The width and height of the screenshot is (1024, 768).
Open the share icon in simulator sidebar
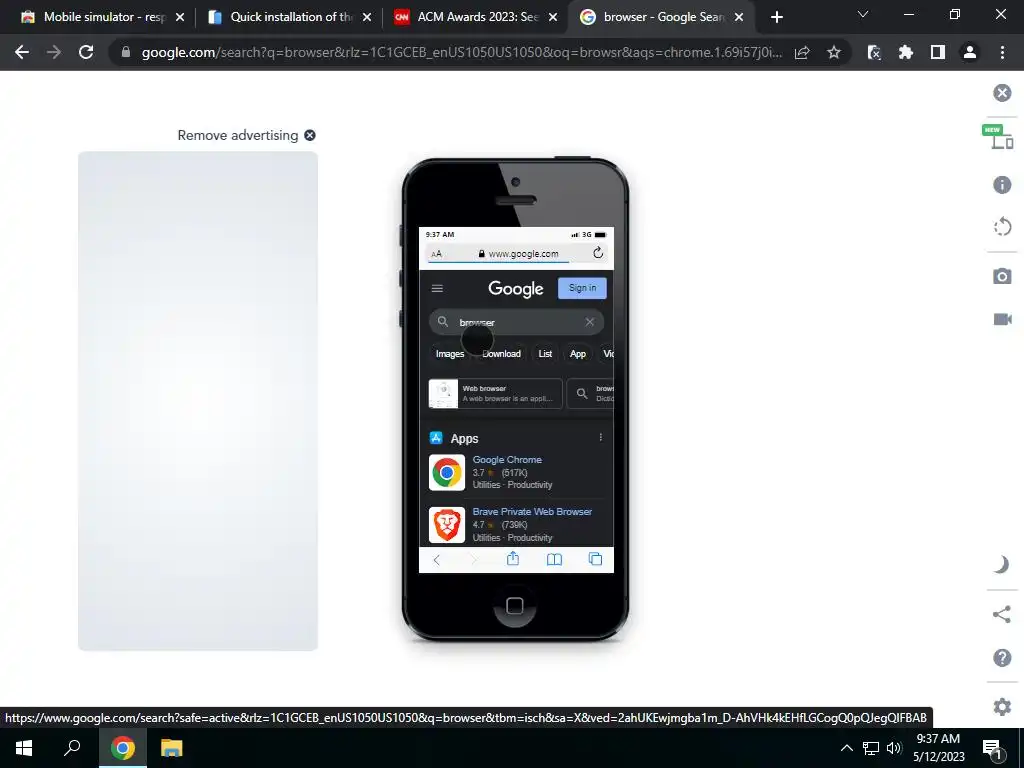click(1001, 614)
